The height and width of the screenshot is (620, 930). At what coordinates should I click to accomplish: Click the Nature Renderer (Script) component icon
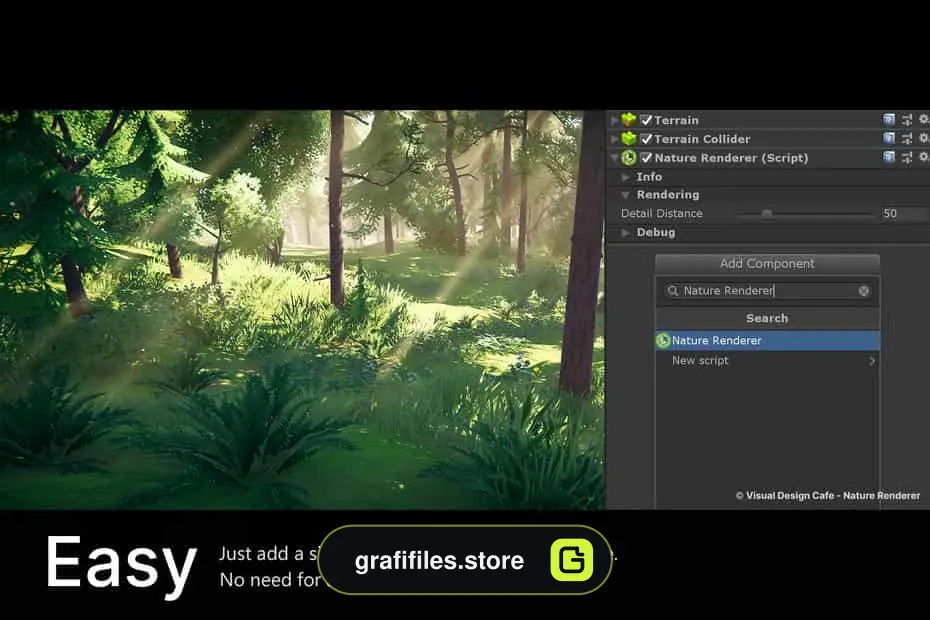click(629, 158)
